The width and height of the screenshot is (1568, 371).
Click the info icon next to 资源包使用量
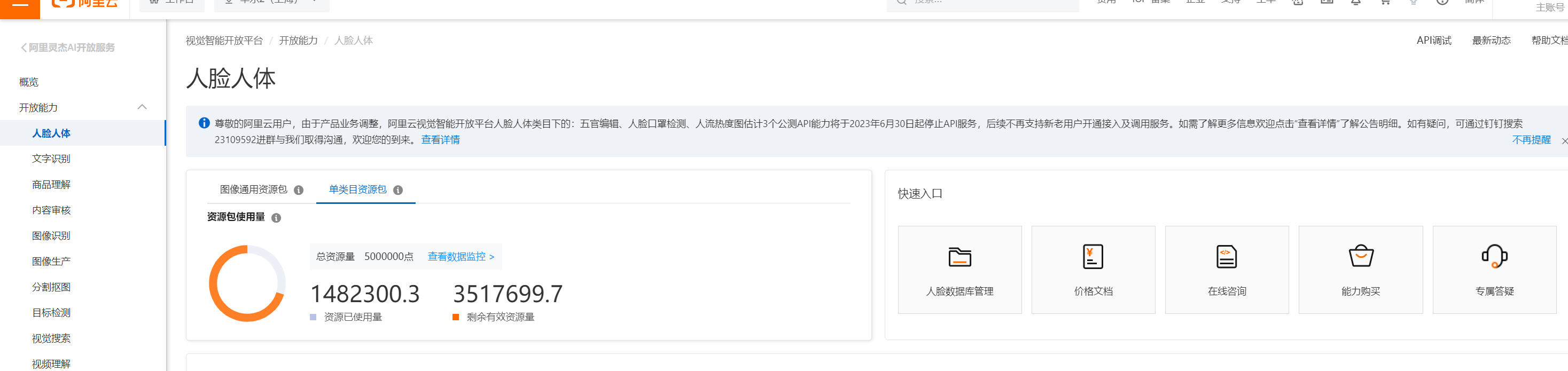[x=276, y=218]
